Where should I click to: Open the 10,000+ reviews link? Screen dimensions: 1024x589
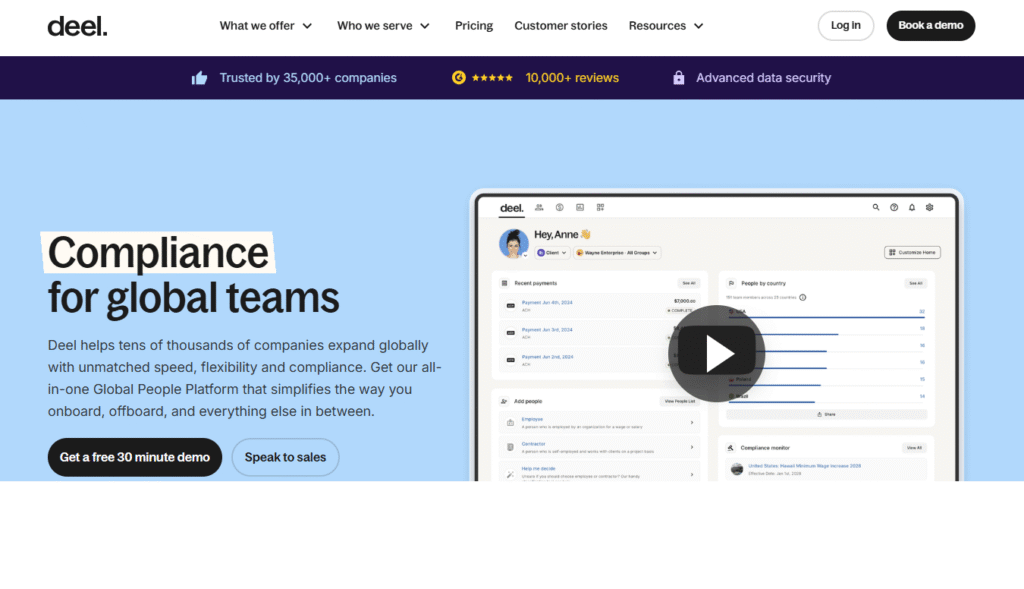(572, 78)
